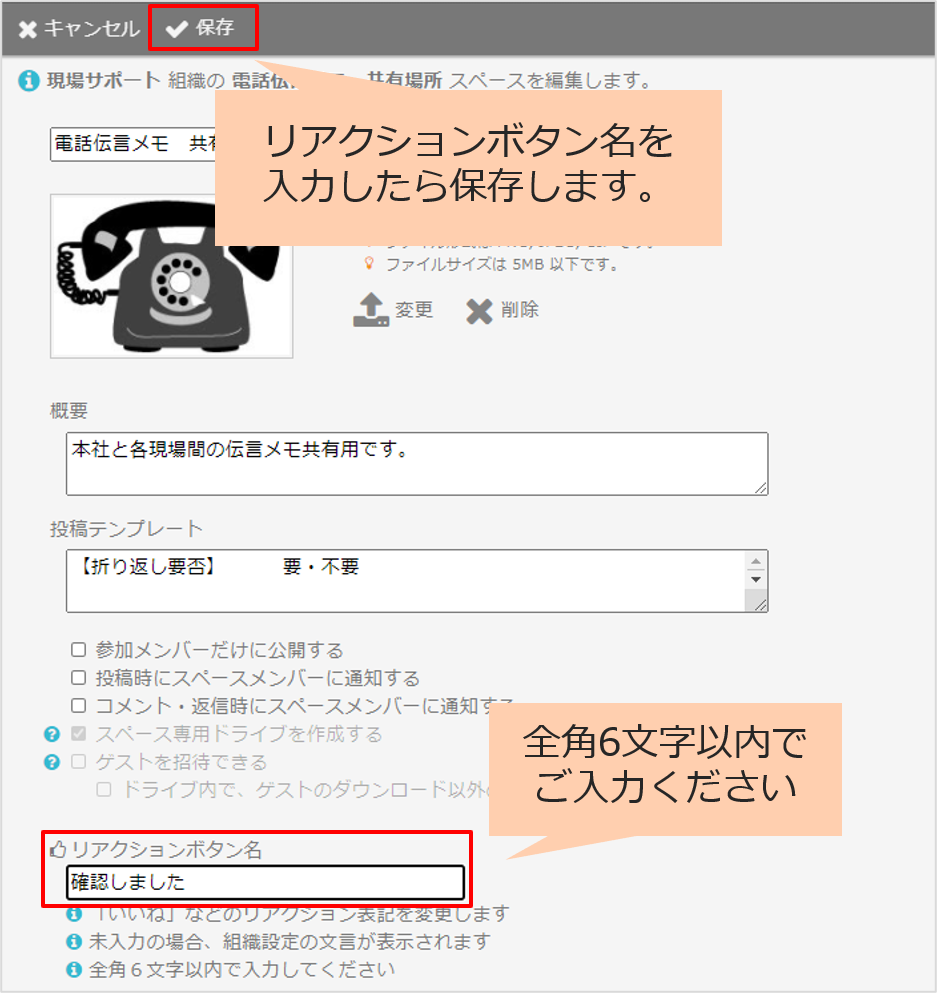The height and width of the screenshot is (993, 937).
Task: Click the 未入力の場合、組織設定の文言が表示されます text
Action: [290, 942]
